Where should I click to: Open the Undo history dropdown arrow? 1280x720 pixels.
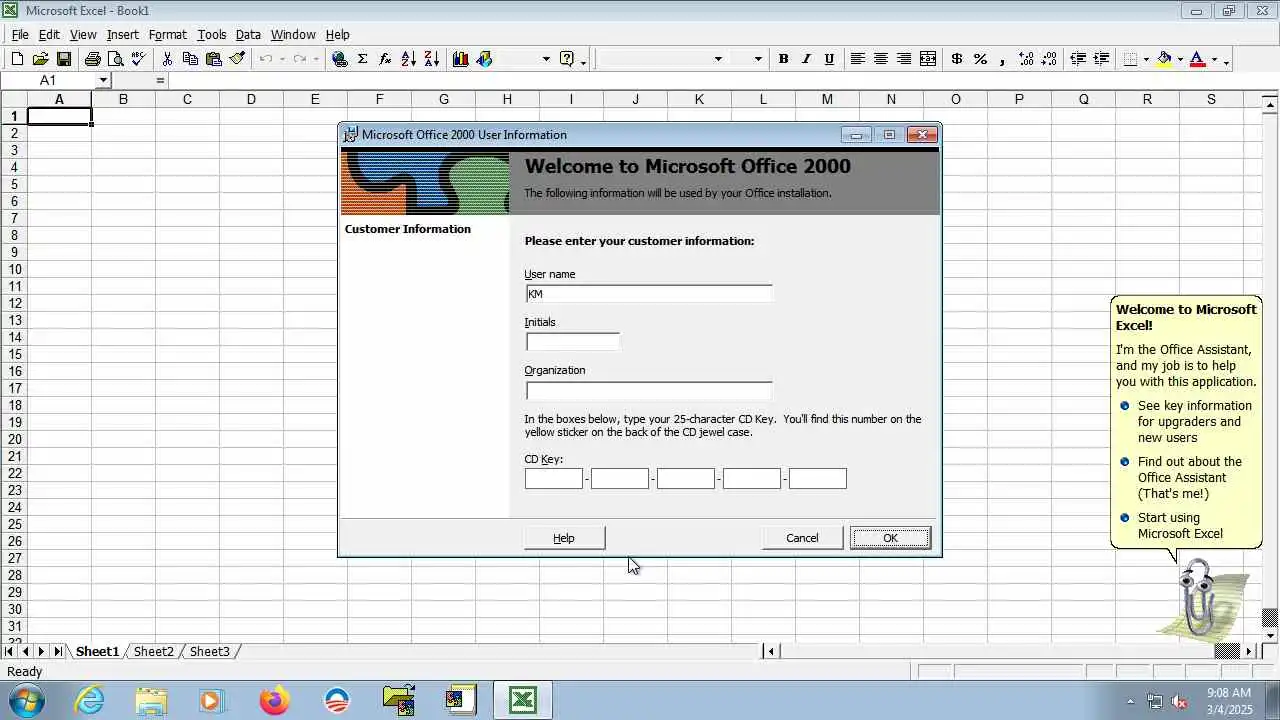pyautogui.click(x=282, y=59)
